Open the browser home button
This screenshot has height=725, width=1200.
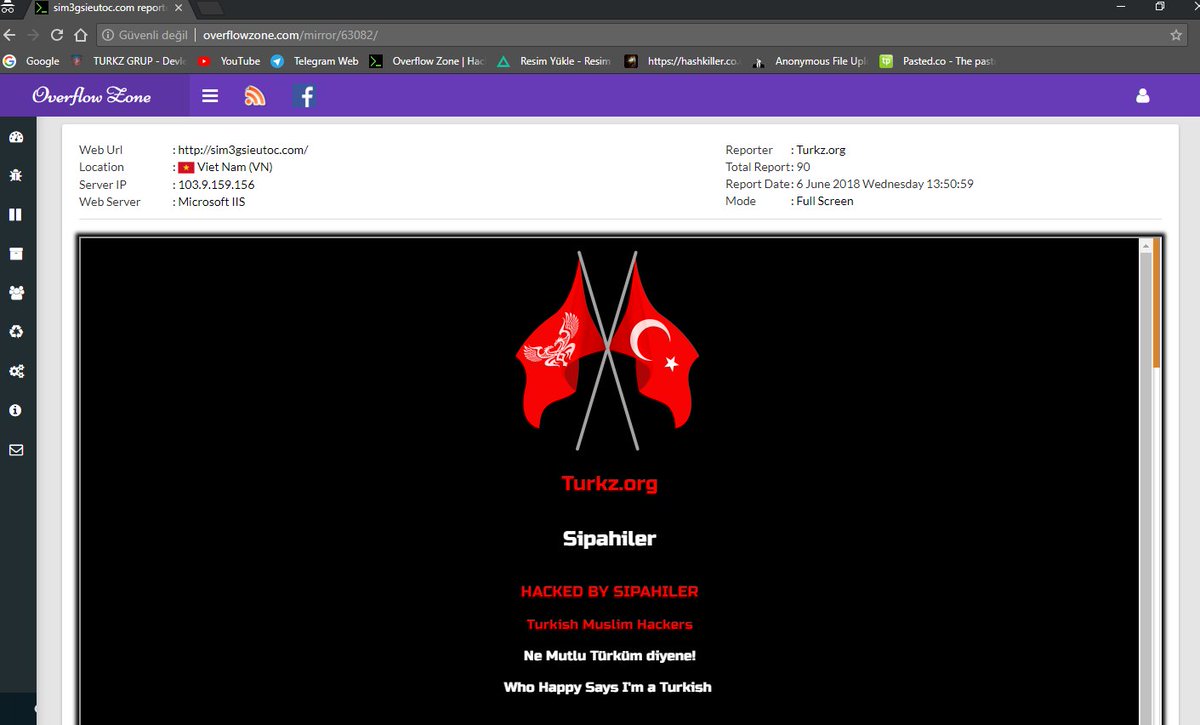81,35
